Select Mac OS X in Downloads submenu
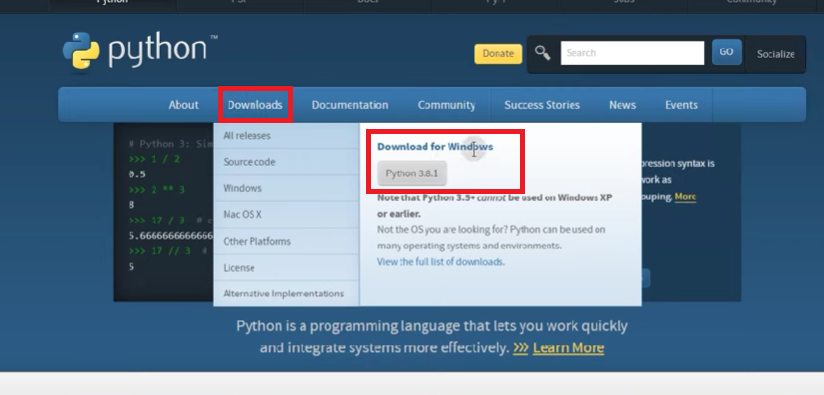Screen dimensions: 824x395 point(286,214)
